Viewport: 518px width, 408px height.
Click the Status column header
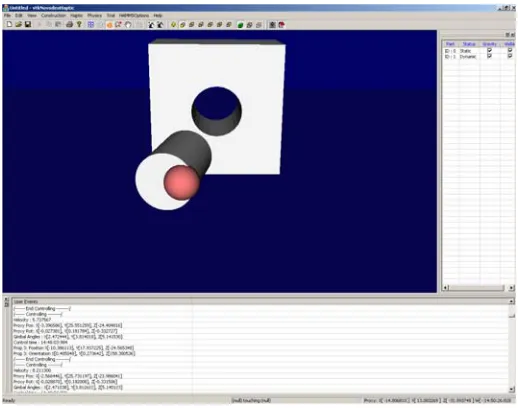coord(469,44)
